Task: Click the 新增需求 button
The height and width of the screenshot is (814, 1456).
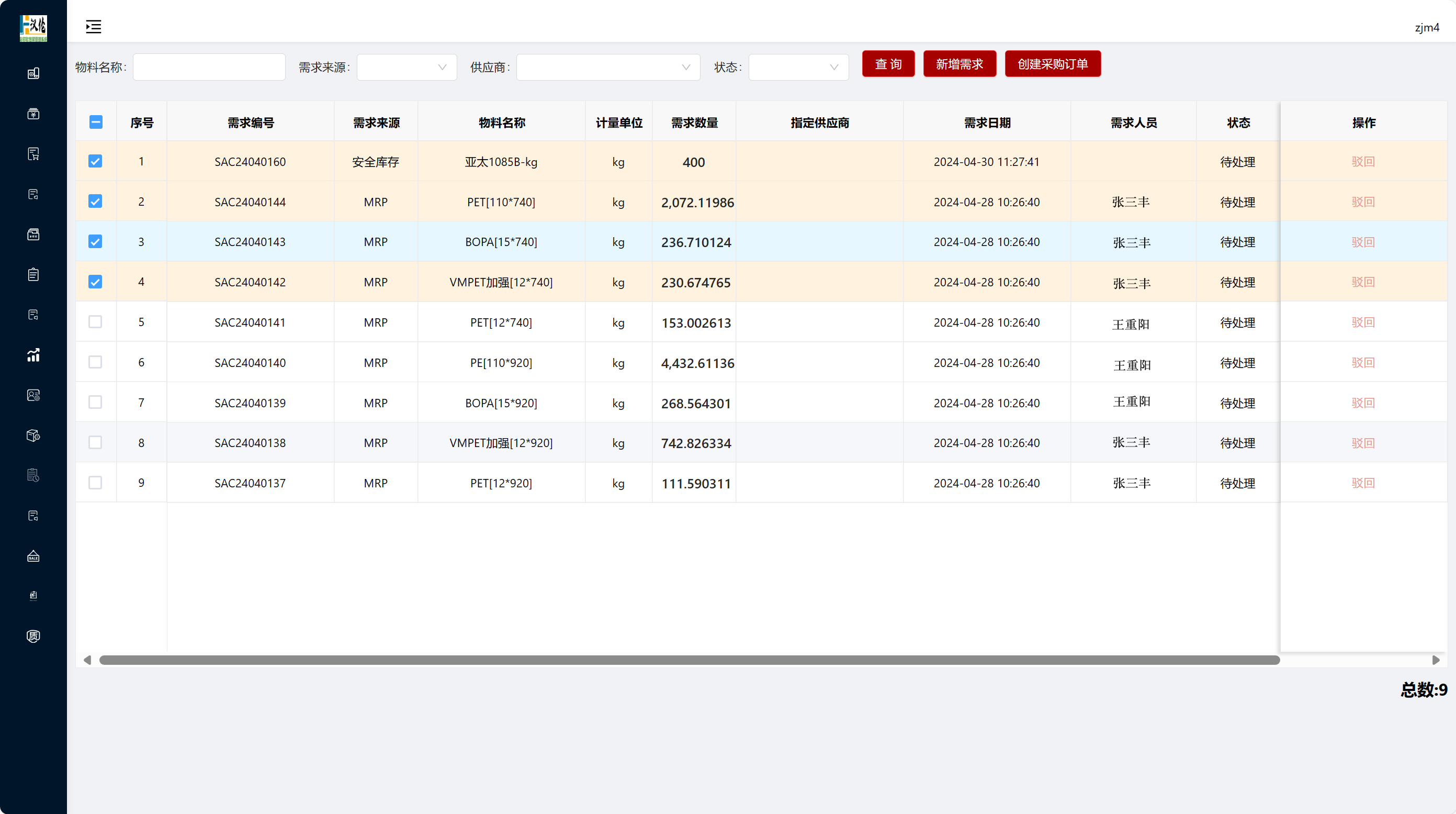Action: (959, 64)
